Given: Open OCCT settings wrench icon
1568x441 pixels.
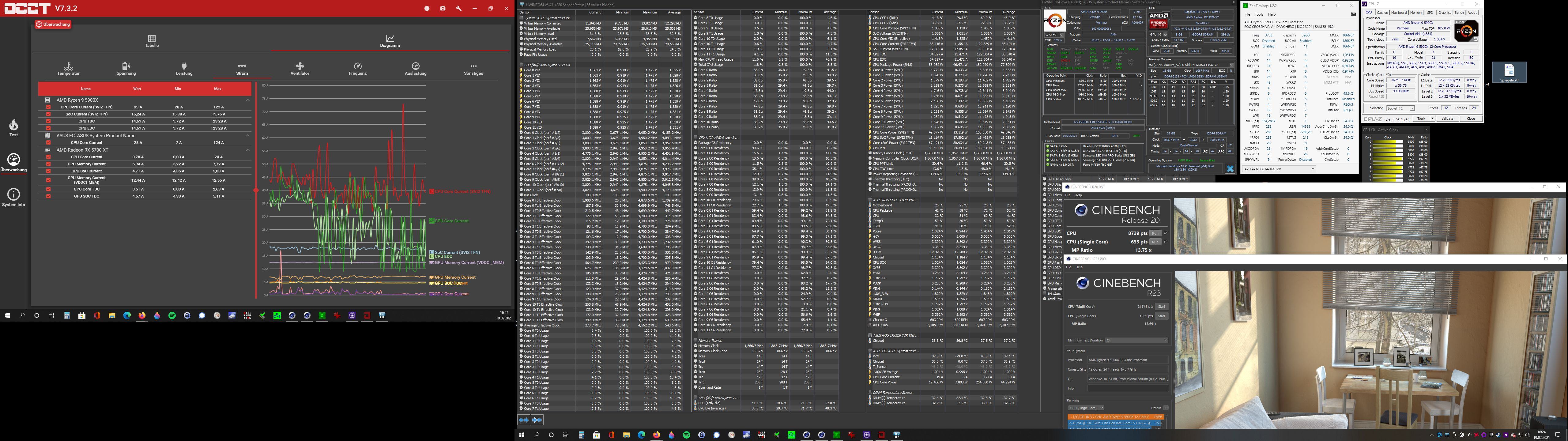Looking at the screenshot, I should (x=458, y=9).
